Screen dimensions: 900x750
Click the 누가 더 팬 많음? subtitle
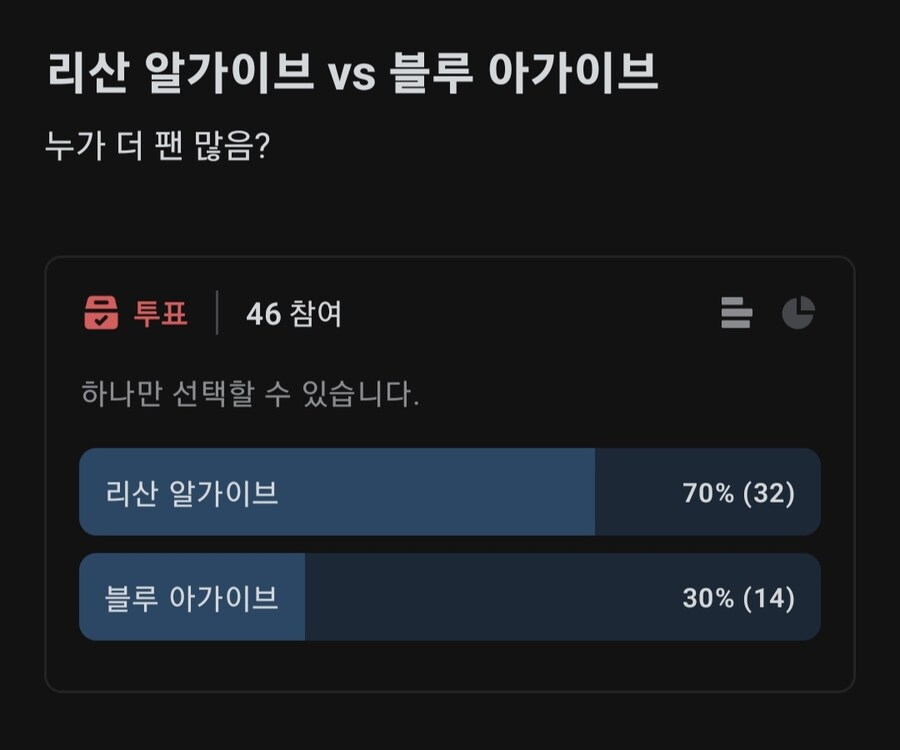(x=156, y=148)
